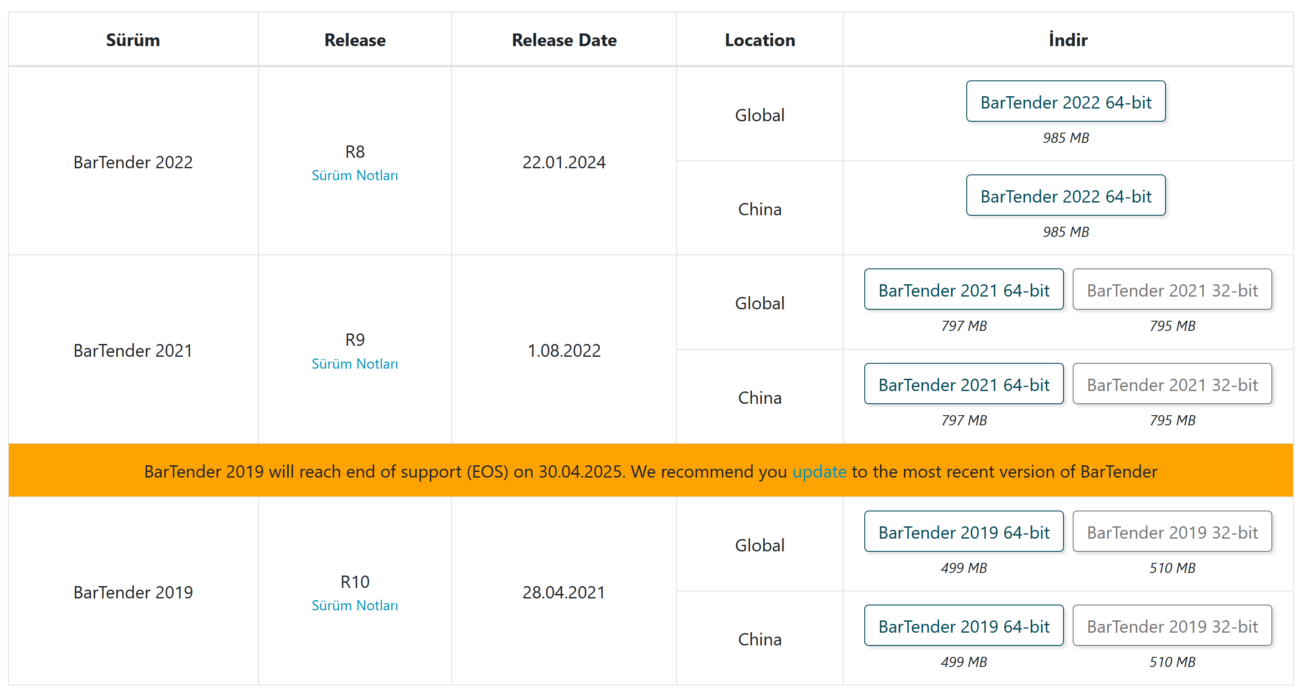
Task: Select the 'BarTender 2019' version cell
Action: point(133,592)
